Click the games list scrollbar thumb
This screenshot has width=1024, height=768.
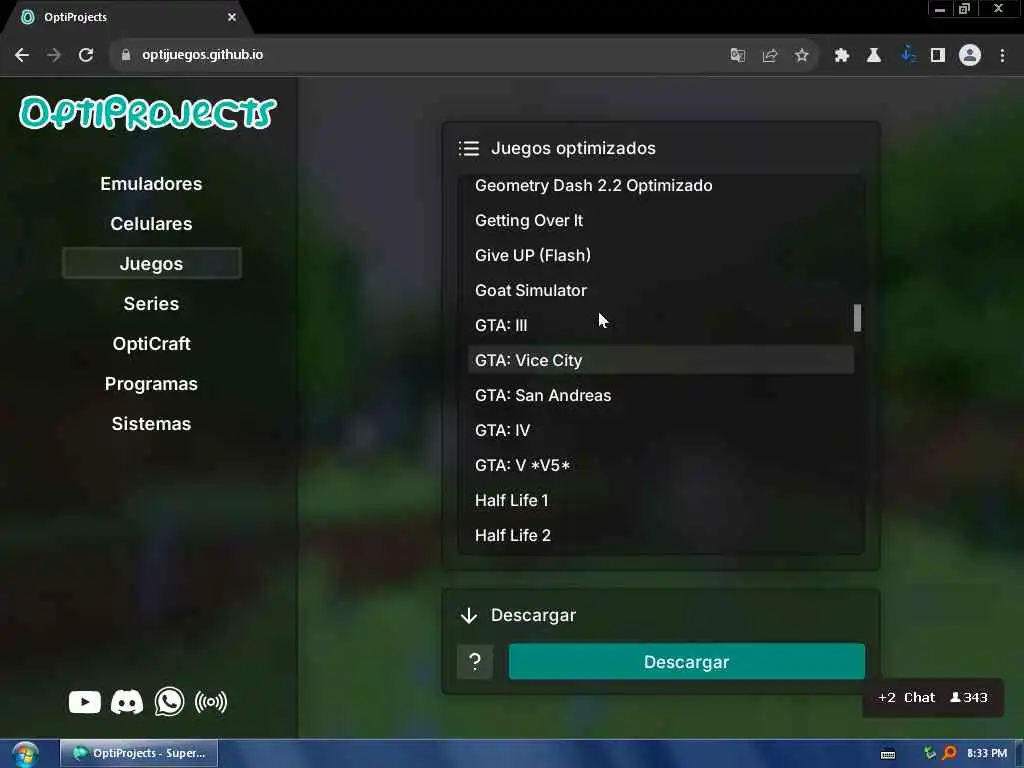[857, 318]
